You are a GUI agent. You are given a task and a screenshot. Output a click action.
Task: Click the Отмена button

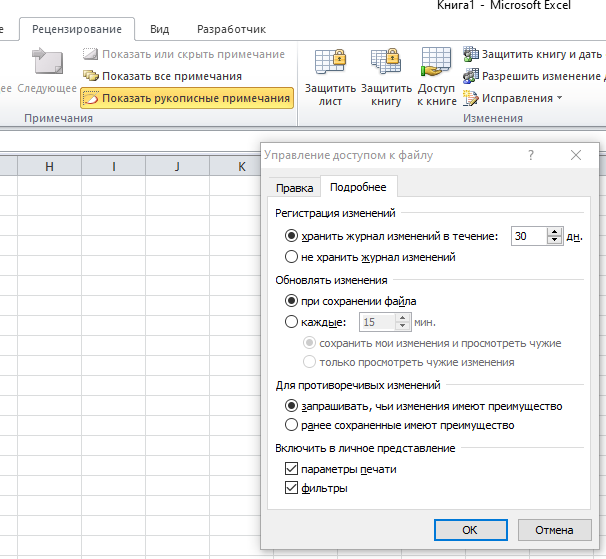554,529
